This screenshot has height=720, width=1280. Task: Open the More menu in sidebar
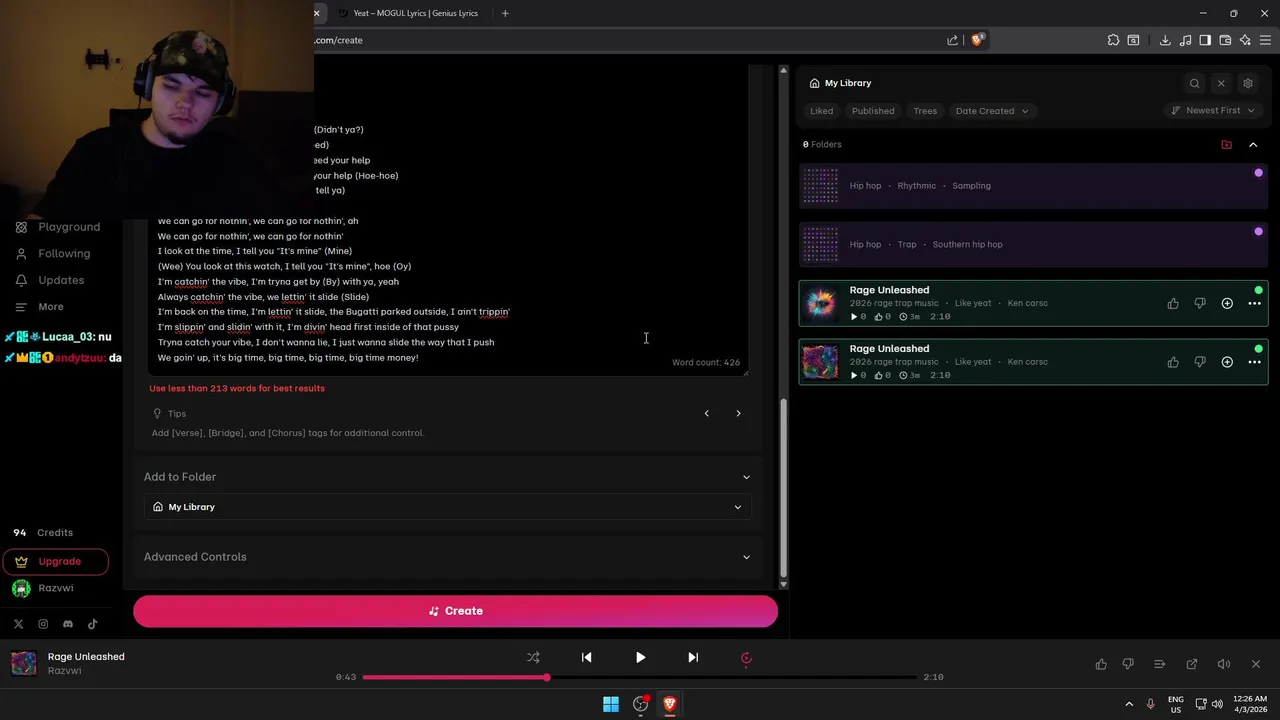coord(40,307)
